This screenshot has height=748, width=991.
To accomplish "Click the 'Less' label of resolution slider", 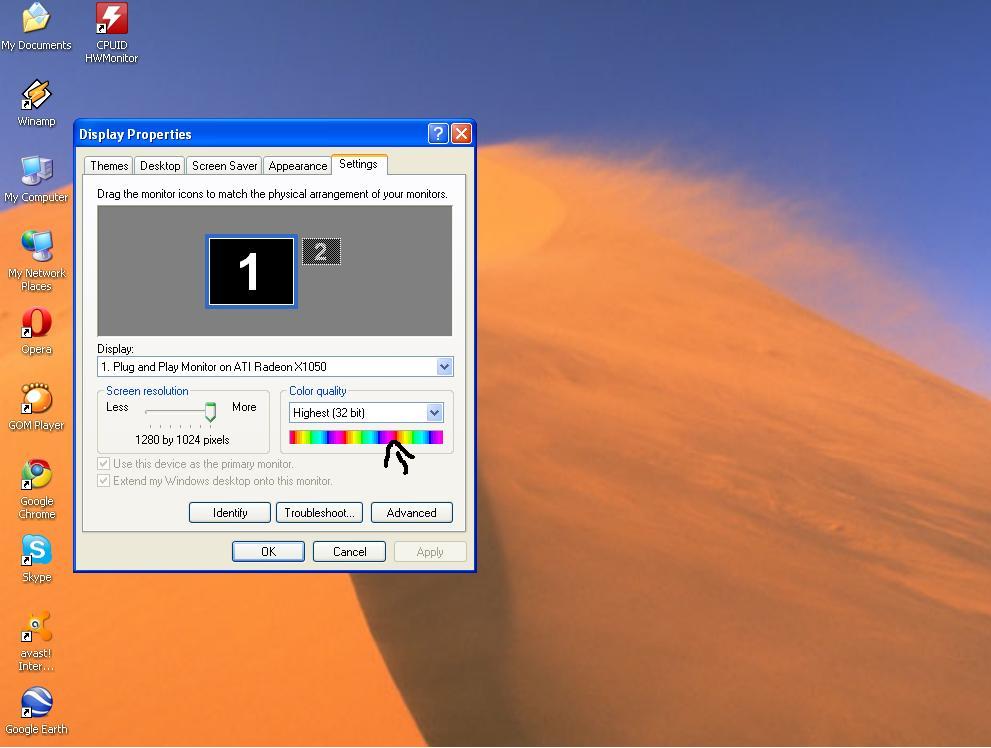I will tap(117, 407).
